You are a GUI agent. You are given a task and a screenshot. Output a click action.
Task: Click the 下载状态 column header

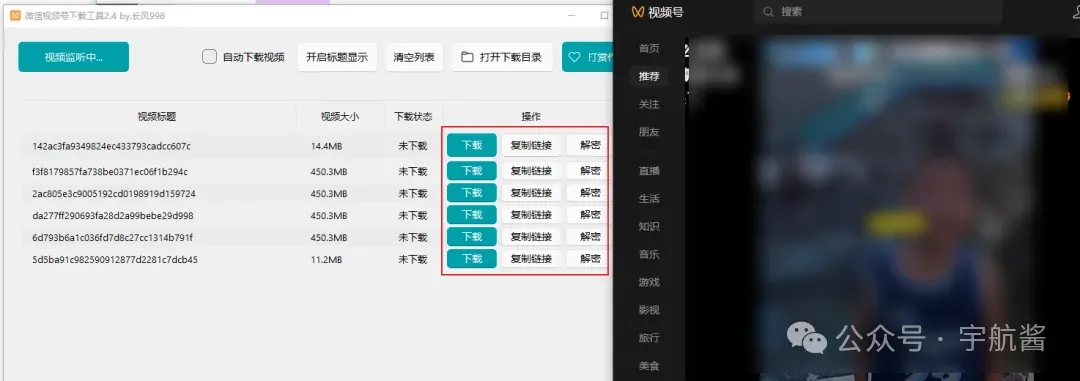(413, 116)
